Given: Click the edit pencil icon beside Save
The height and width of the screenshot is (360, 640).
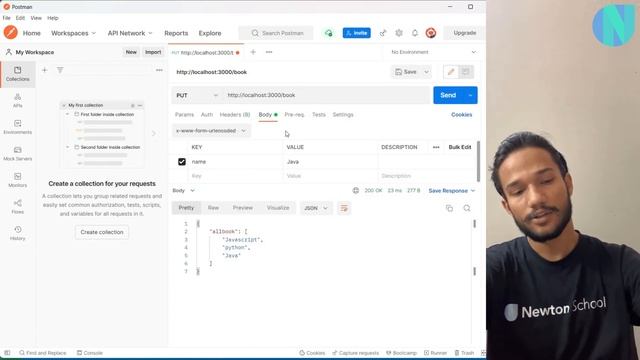Looking at the screenshot, I should click(451, 72).
